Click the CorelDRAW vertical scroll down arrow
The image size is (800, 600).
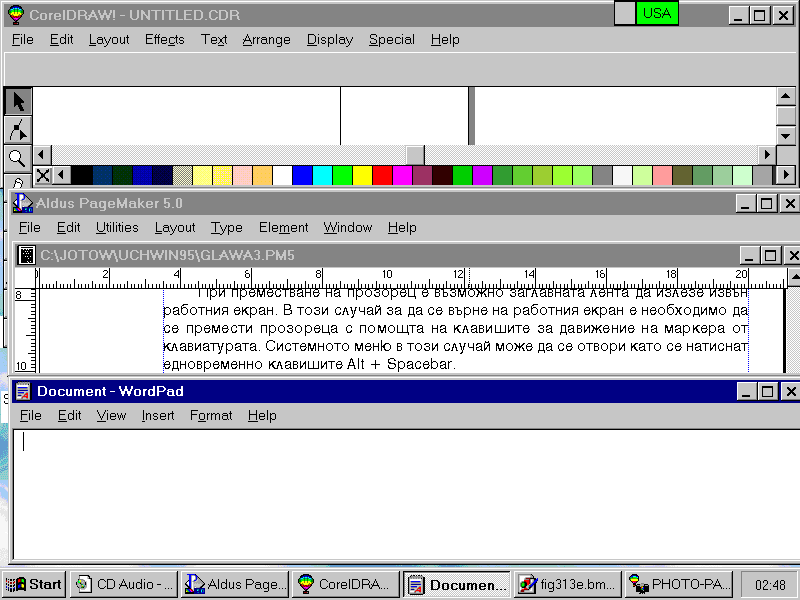tap(786, 135)
